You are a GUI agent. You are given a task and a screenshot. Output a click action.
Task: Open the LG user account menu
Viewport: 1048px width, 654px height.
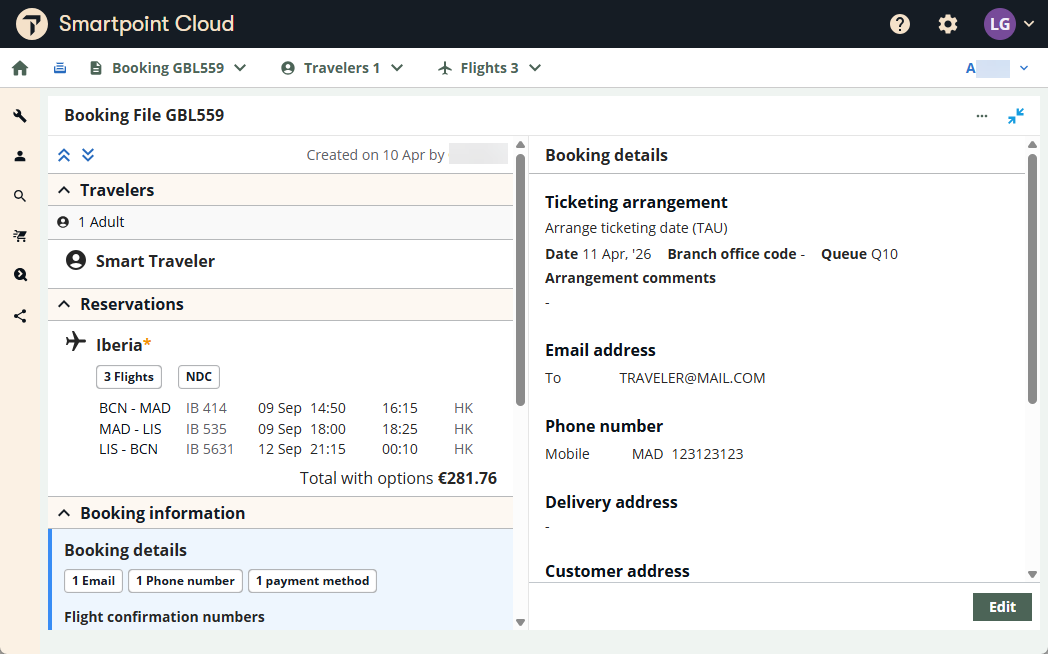(1008, 24)
